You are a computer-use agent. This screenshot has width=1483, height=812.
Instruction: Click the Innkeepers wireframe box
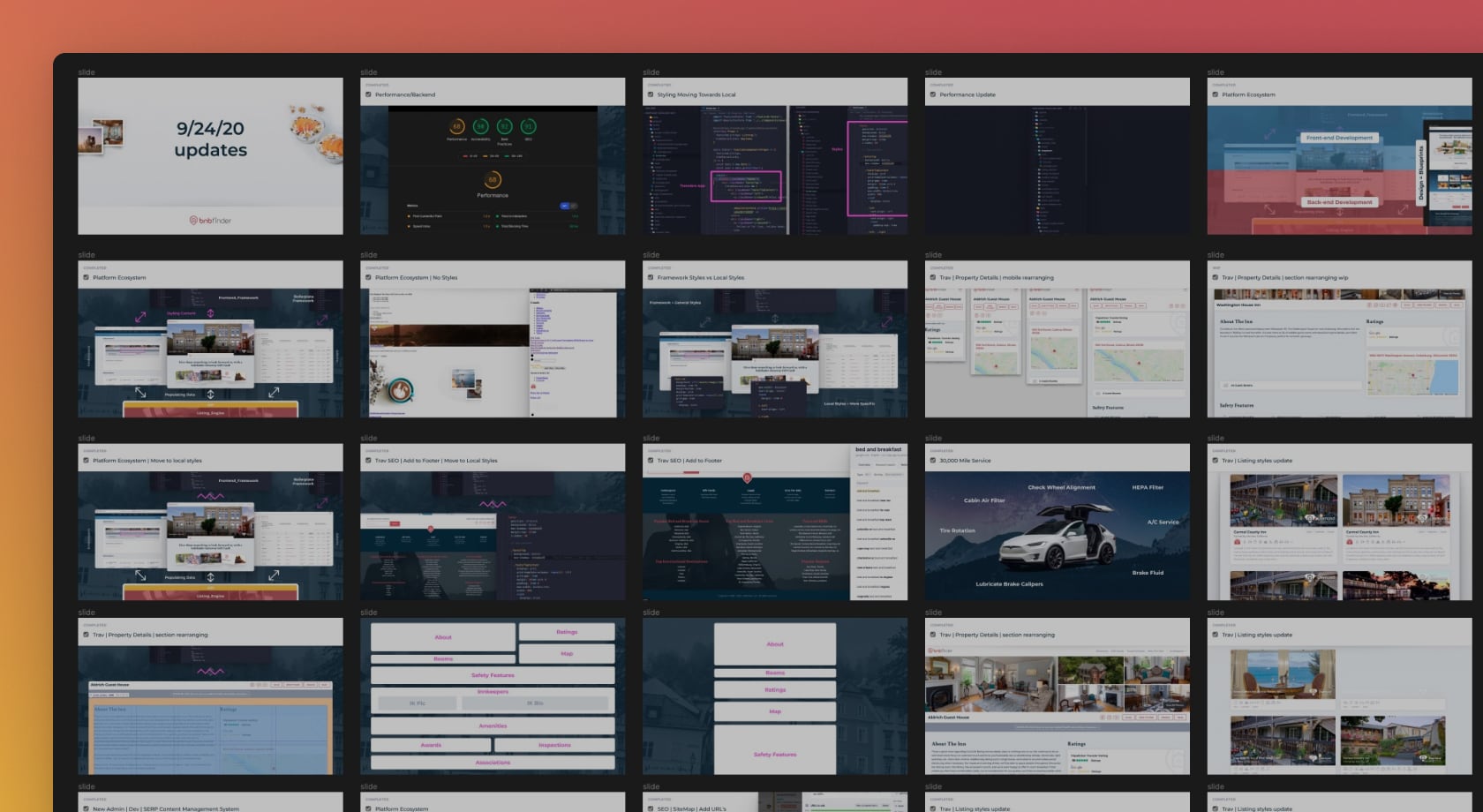point(493,692)
